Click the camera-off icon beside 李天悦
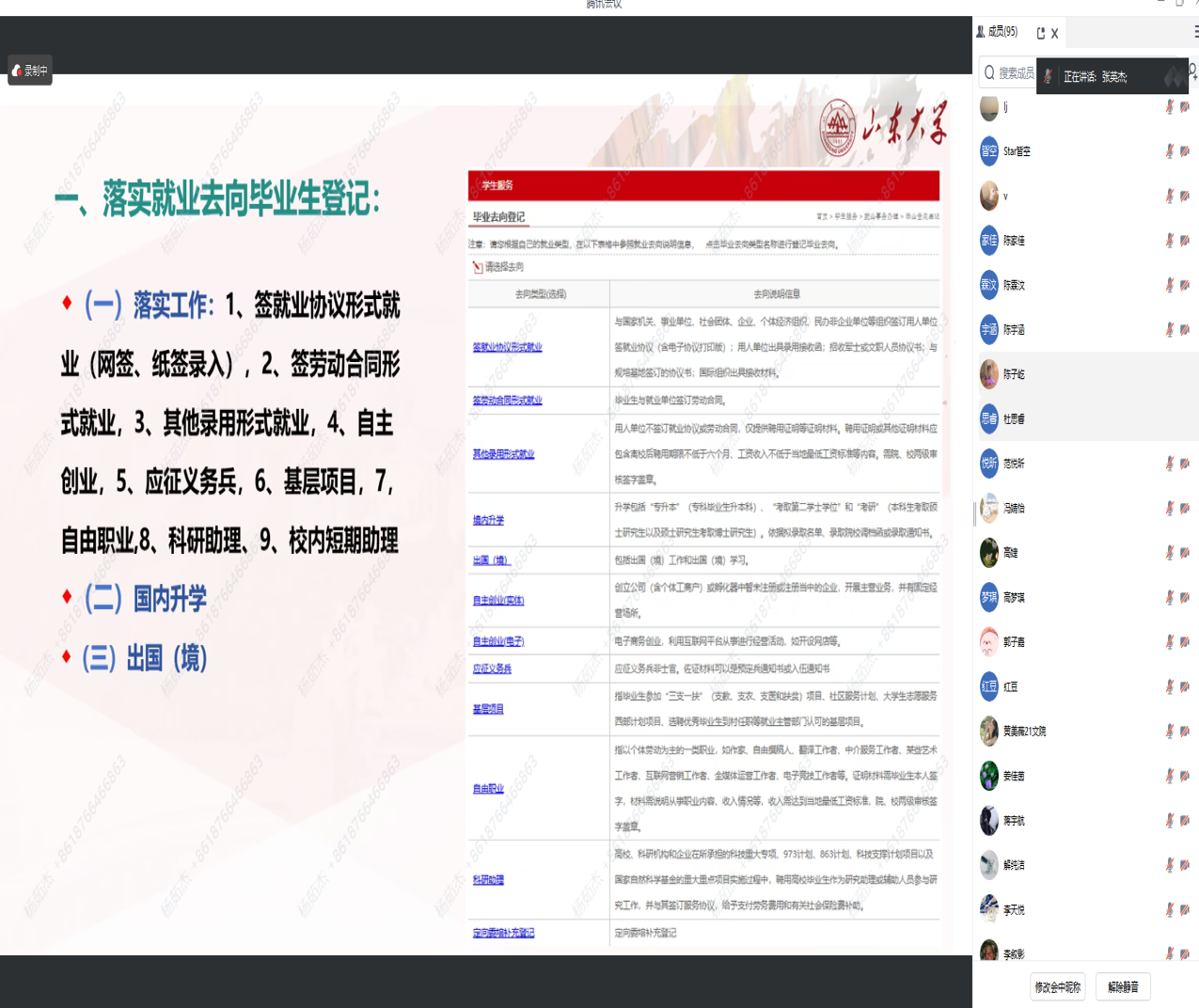The image size is (1199, 1008). [x=1185, y=910]
